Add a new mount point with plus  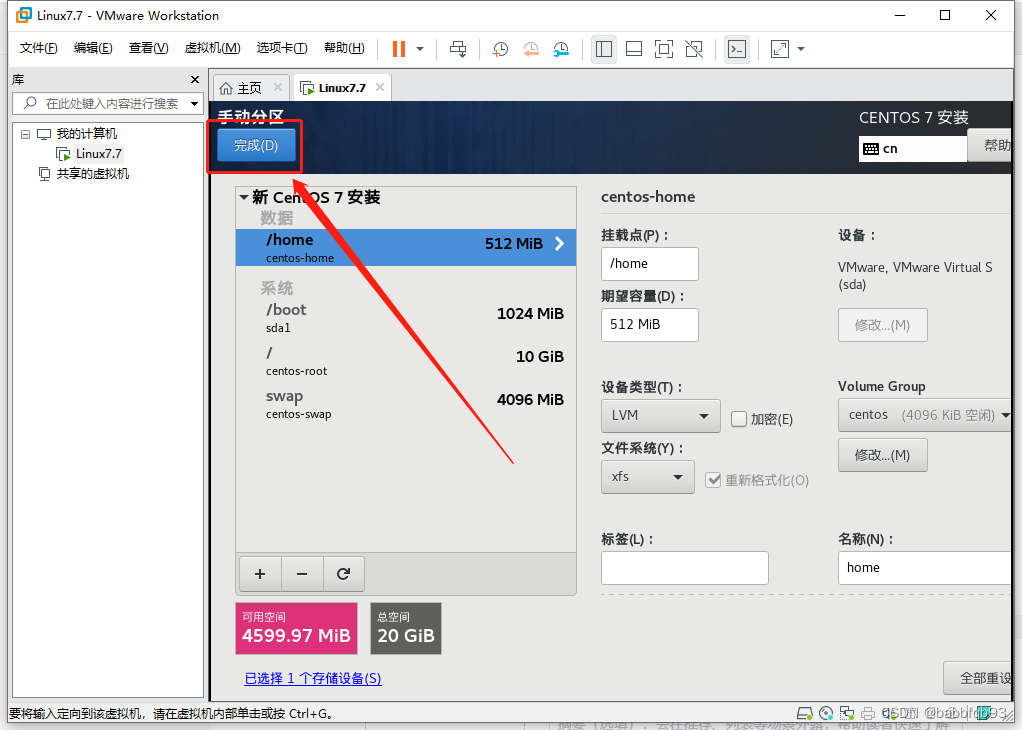[x=260, y=574]
